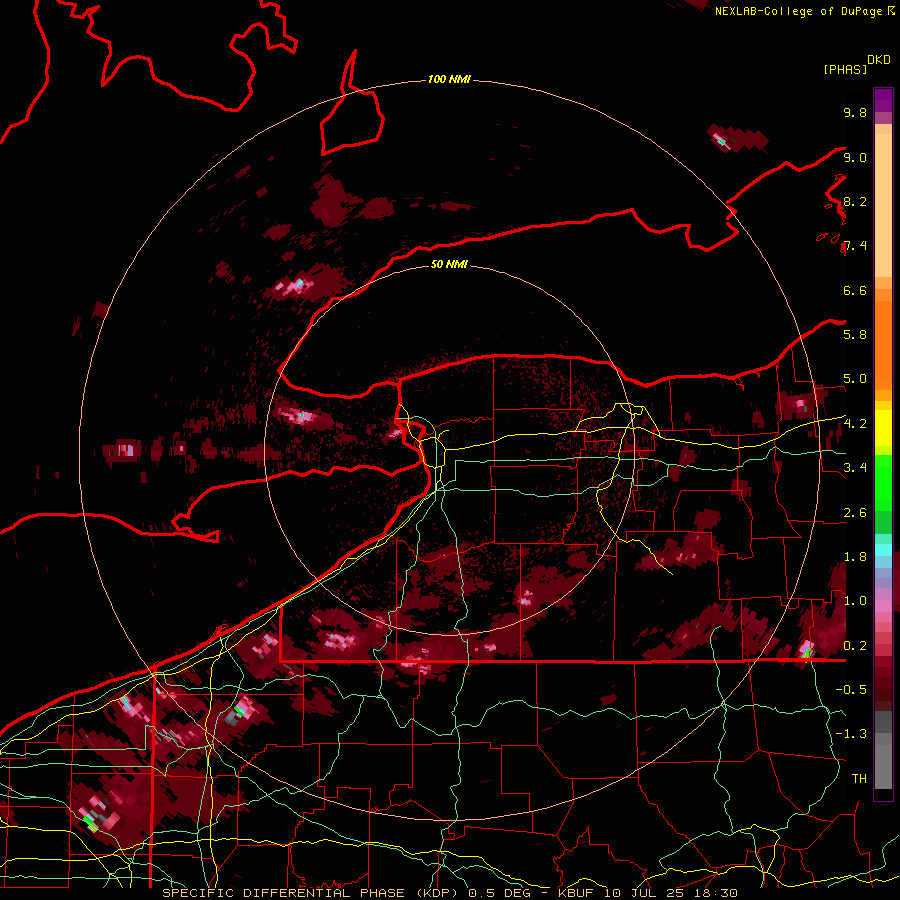Click the '-0.5' color scale value
Image resolution: width=900 pixels, height=900 pixels.
point(851,689)
